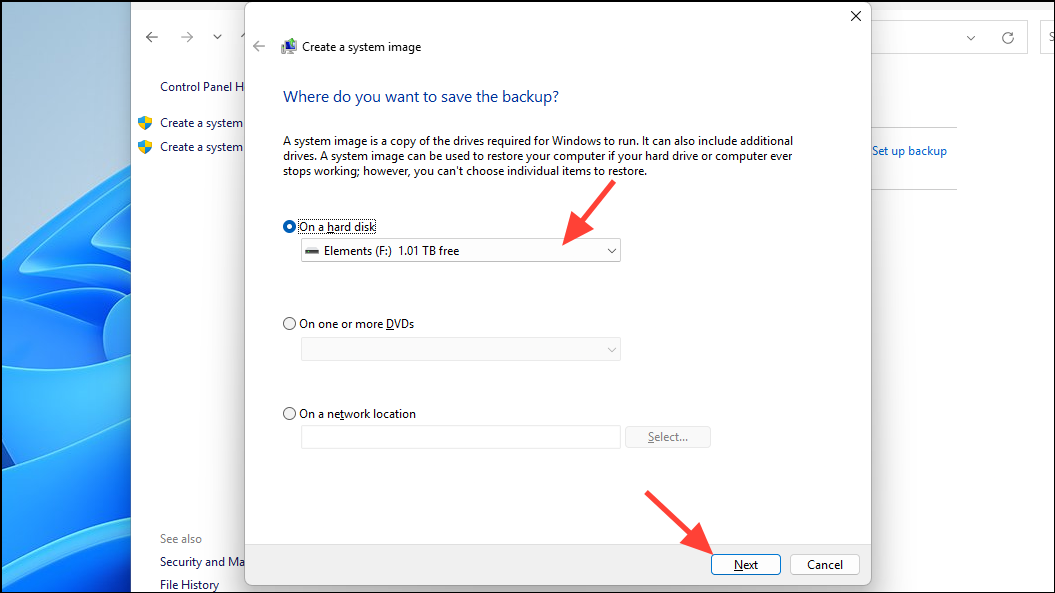The width and height of the screenshot is (1055, 593).
Task: Click the Select button for network location
Action: point(667,437)
